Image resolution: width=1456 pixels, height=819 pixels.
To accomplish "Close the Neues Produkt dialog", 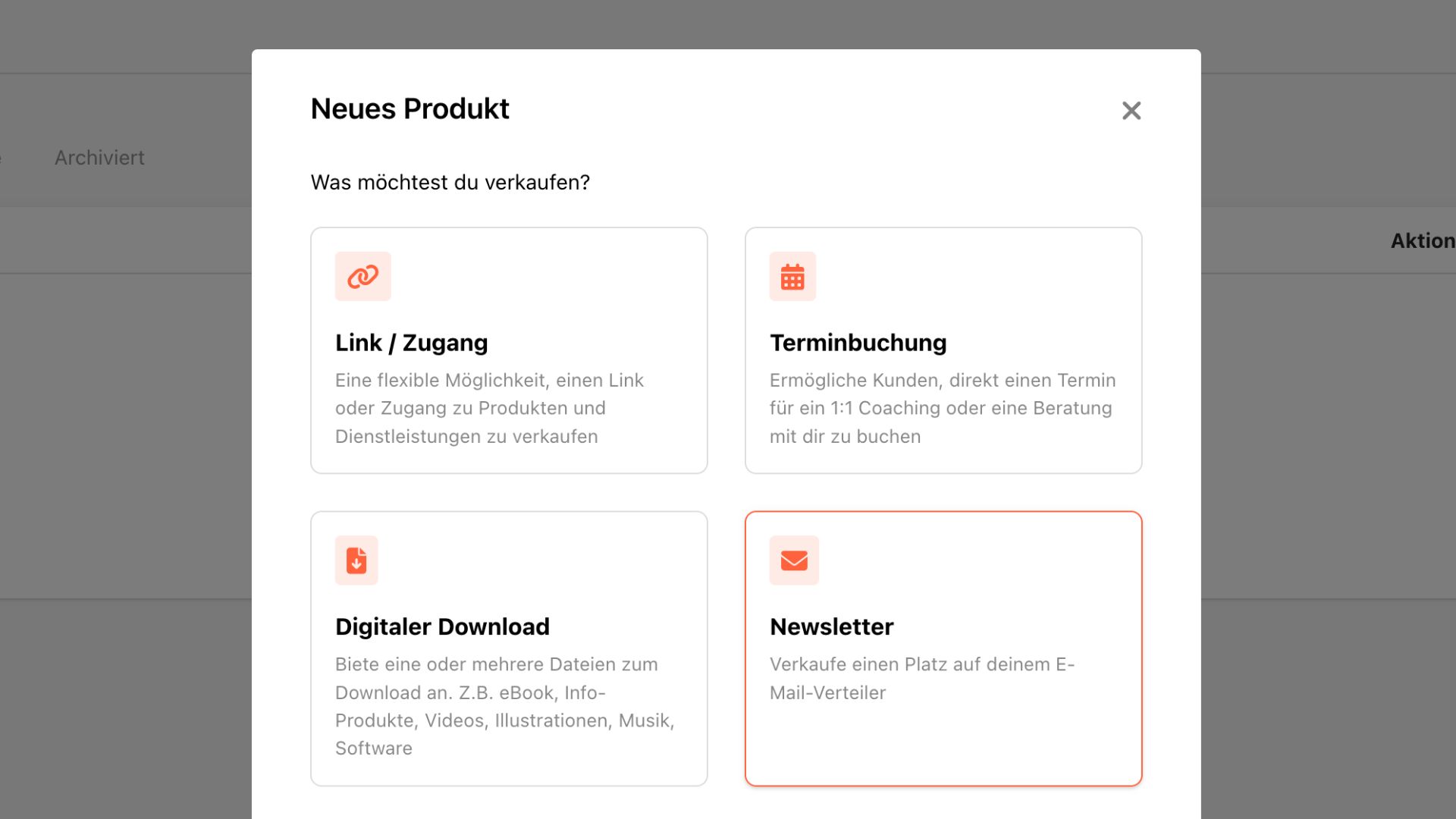I will coord(1131,111).
